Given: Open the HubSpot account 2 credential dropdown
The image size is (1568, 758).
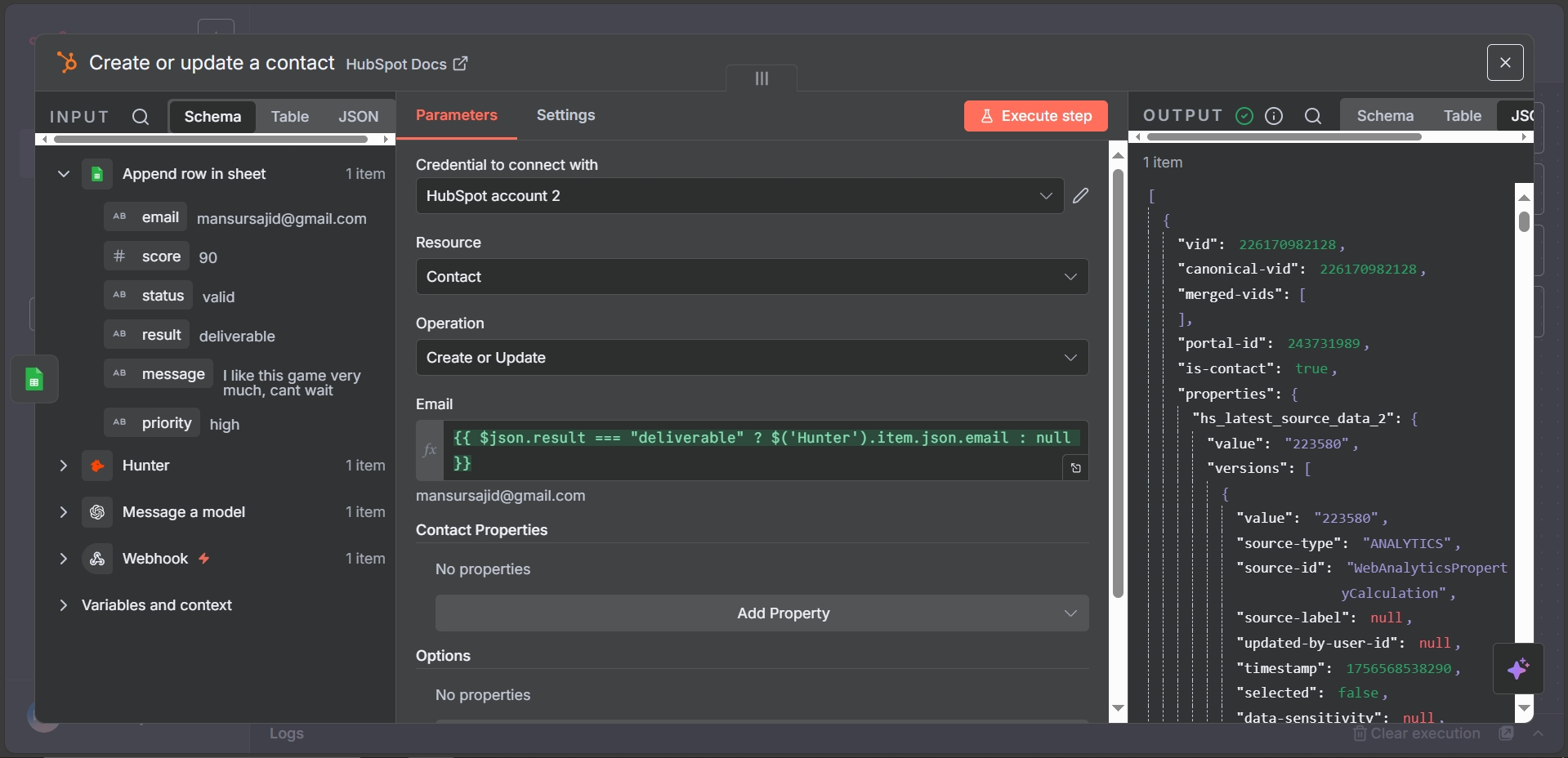Looking at the screenshot, I should [x=739, y=196].
